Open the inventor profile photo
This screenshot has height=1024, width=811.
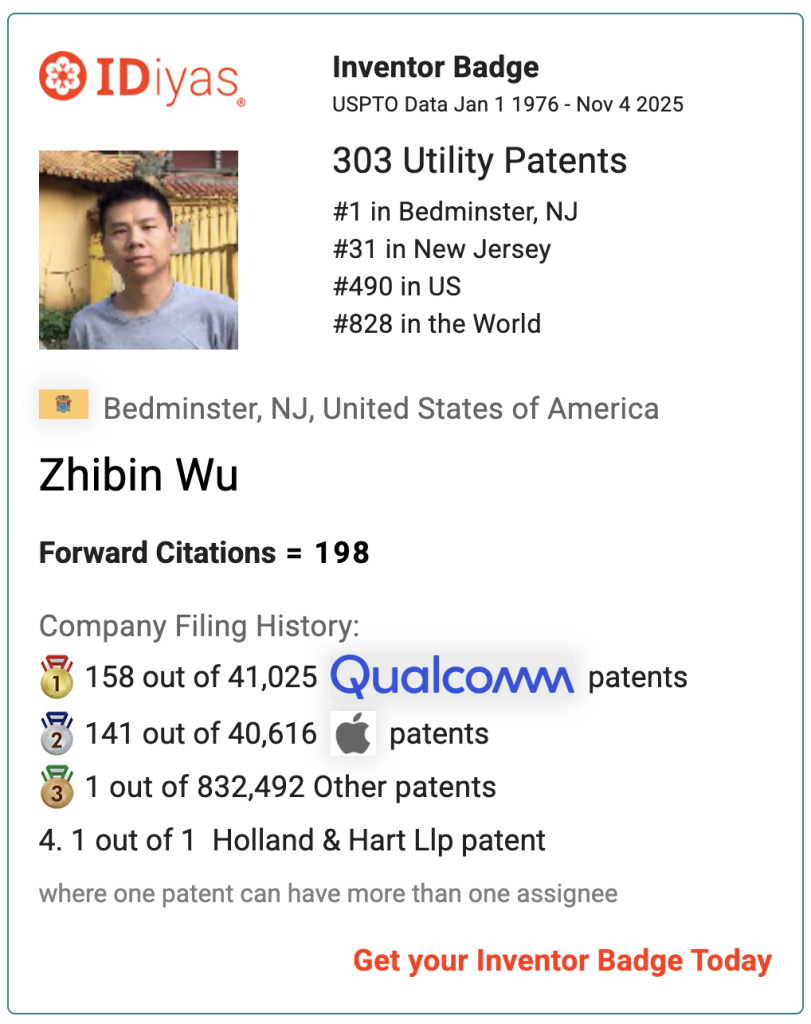tap(138, 249)
